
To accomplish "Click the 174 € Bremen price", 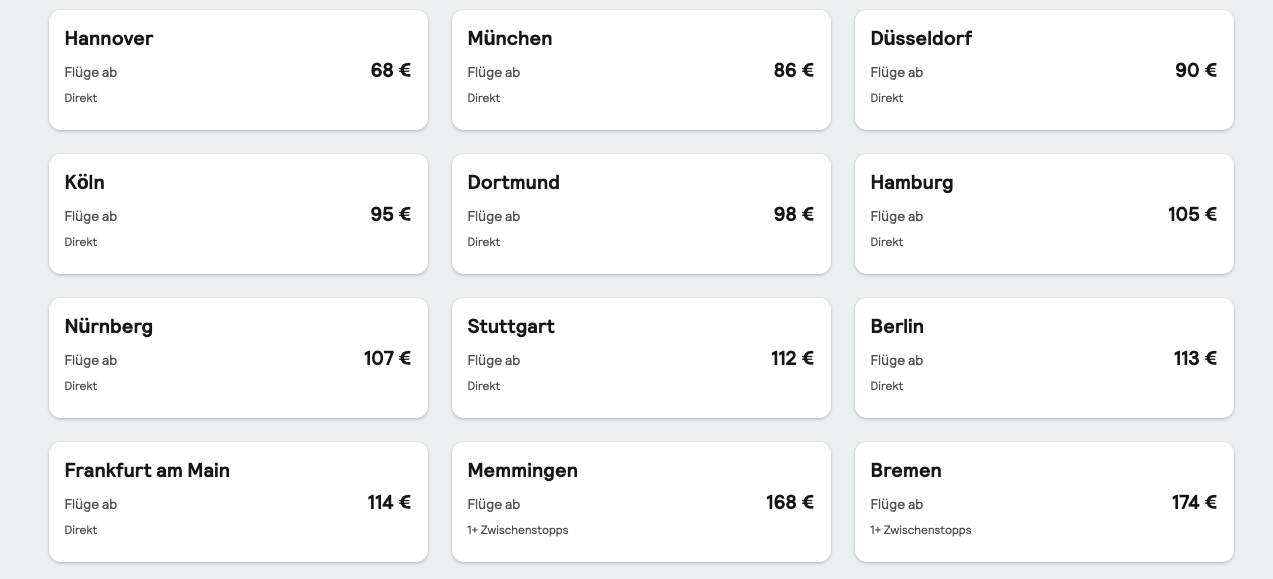I will click(1194, 502).
